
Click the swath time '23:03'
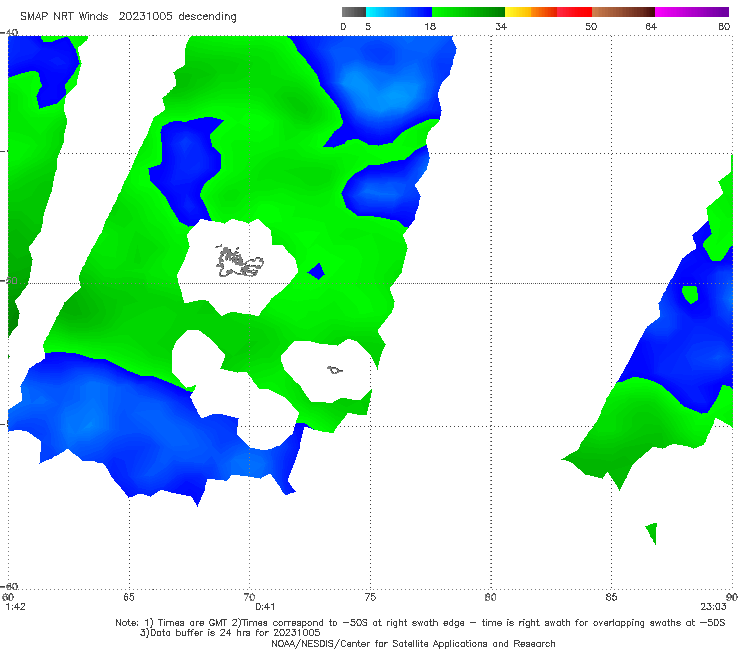(x=713, y=607)
